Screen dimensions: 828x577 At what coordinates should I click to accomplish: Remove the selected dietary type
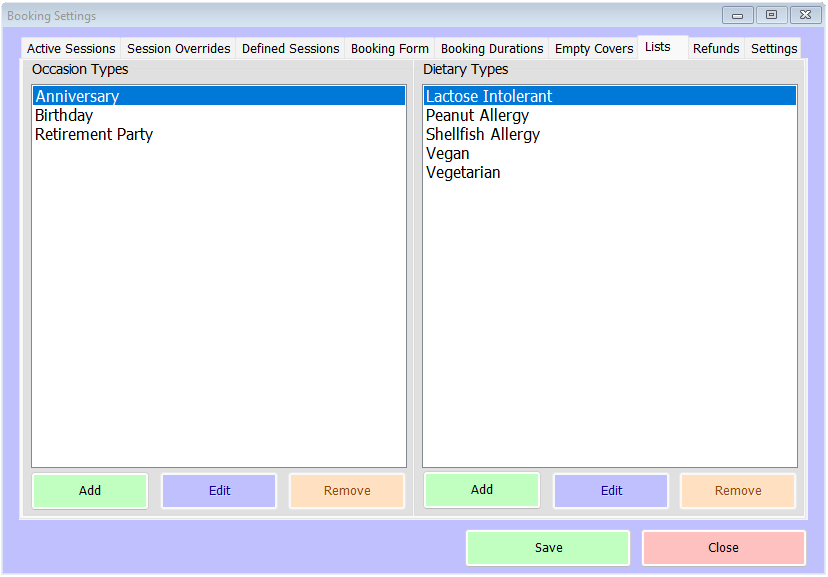coord(738,491)
